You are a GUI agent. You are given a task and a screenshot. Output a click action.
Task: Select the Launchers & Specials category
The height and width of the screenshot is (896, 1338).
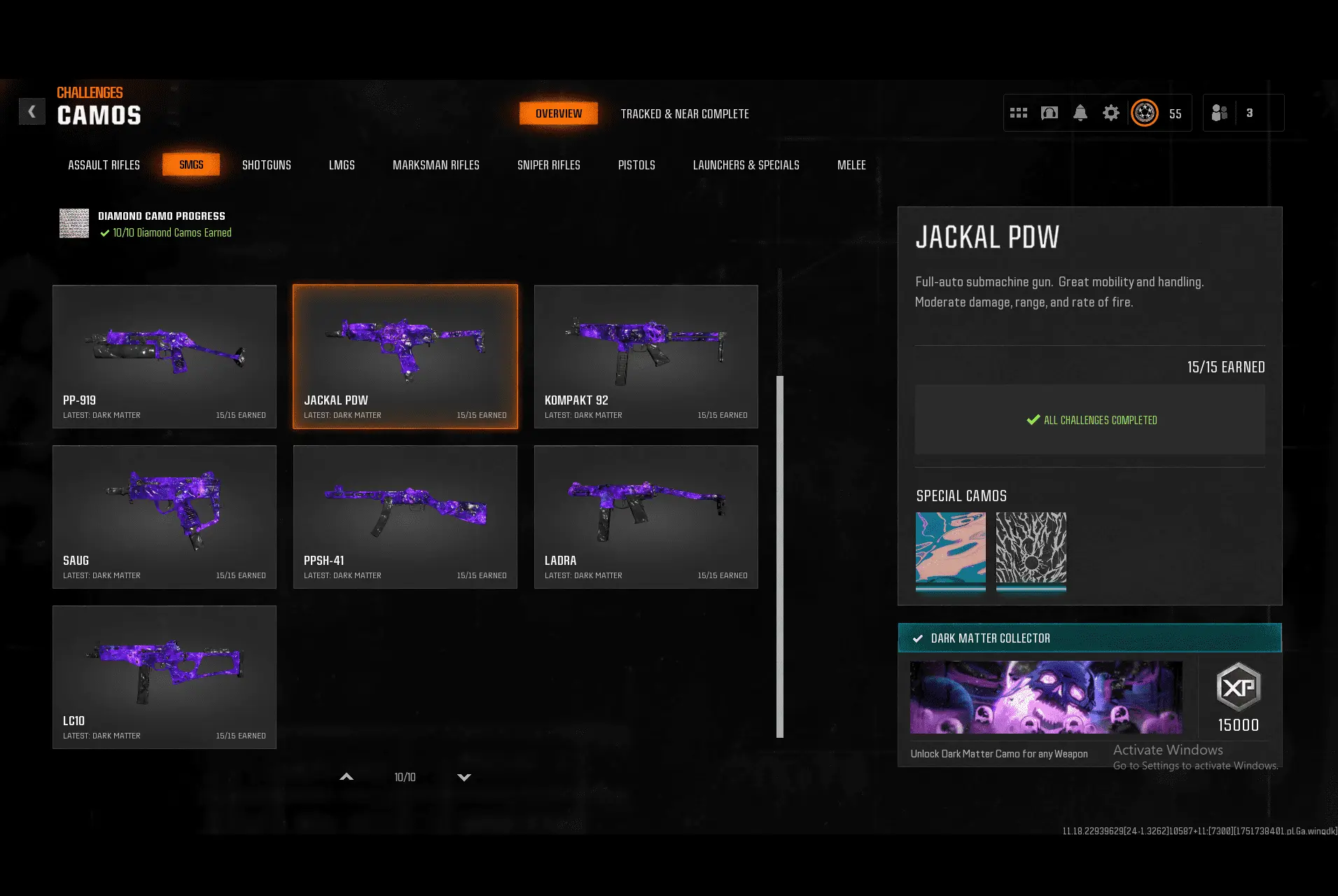(x=746, y=165)
